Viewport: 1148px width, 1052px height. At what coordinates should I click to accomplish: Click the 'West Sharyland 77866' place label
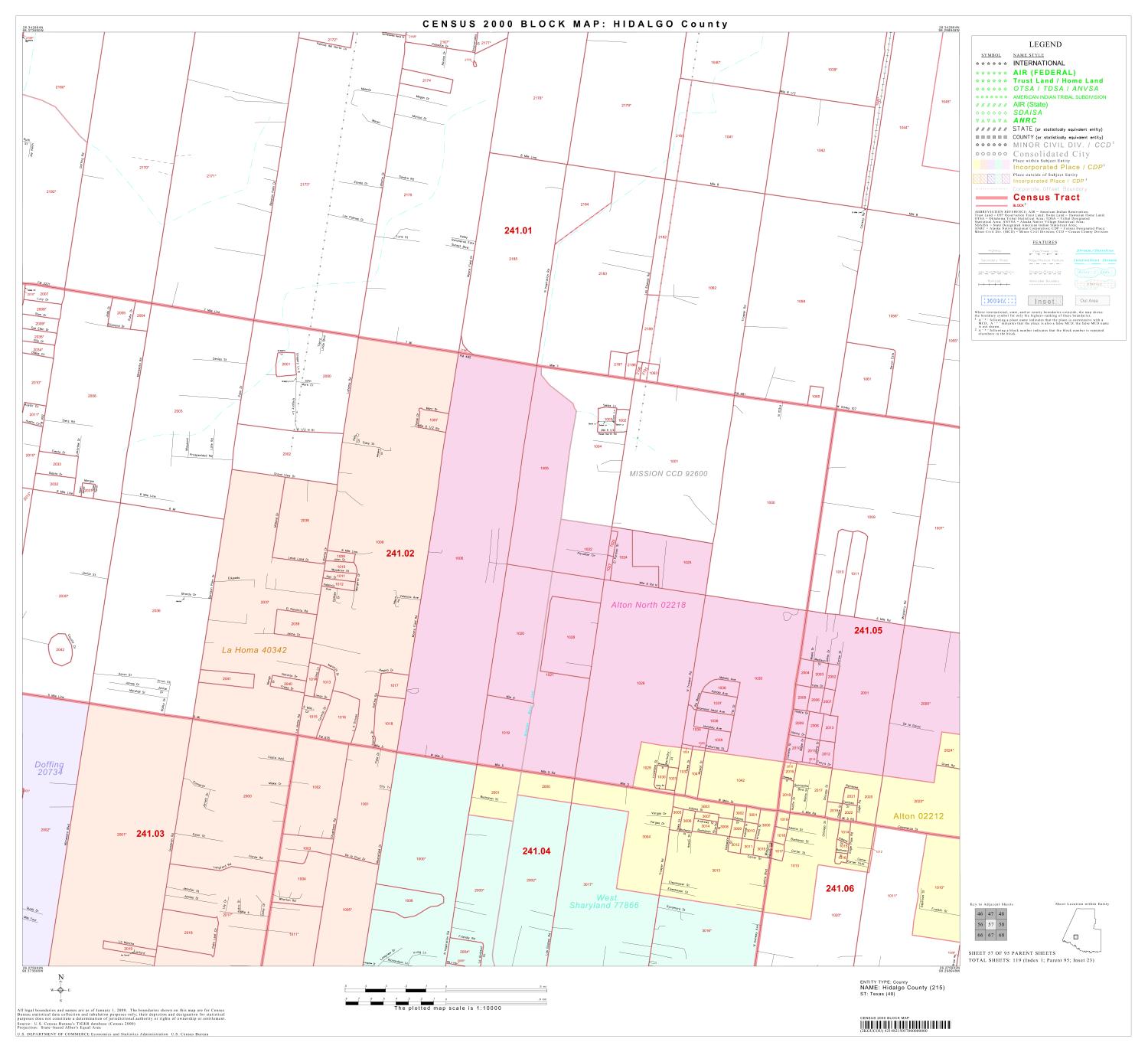(x=604, y=901)
